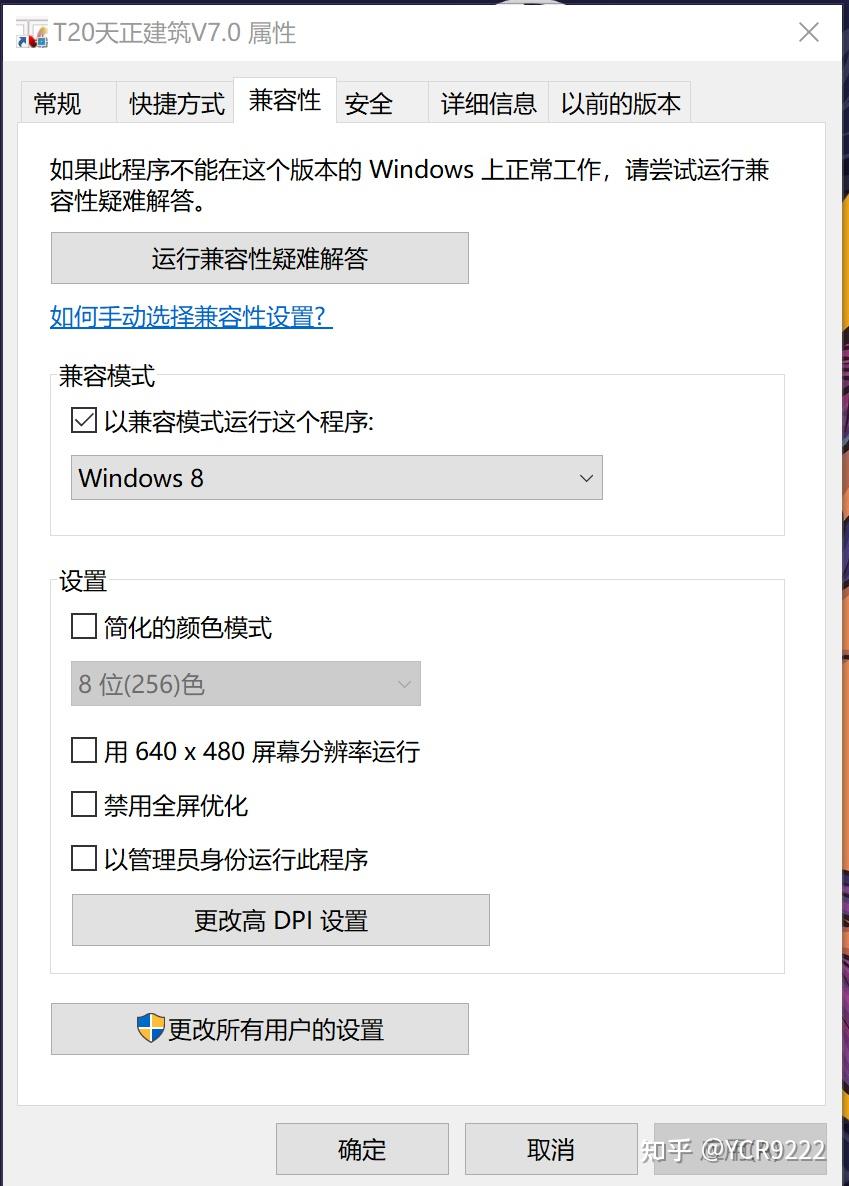
Task: Enable 以管理员身份运行此程序
Action: pyautogui.click(x=83, y=858)
